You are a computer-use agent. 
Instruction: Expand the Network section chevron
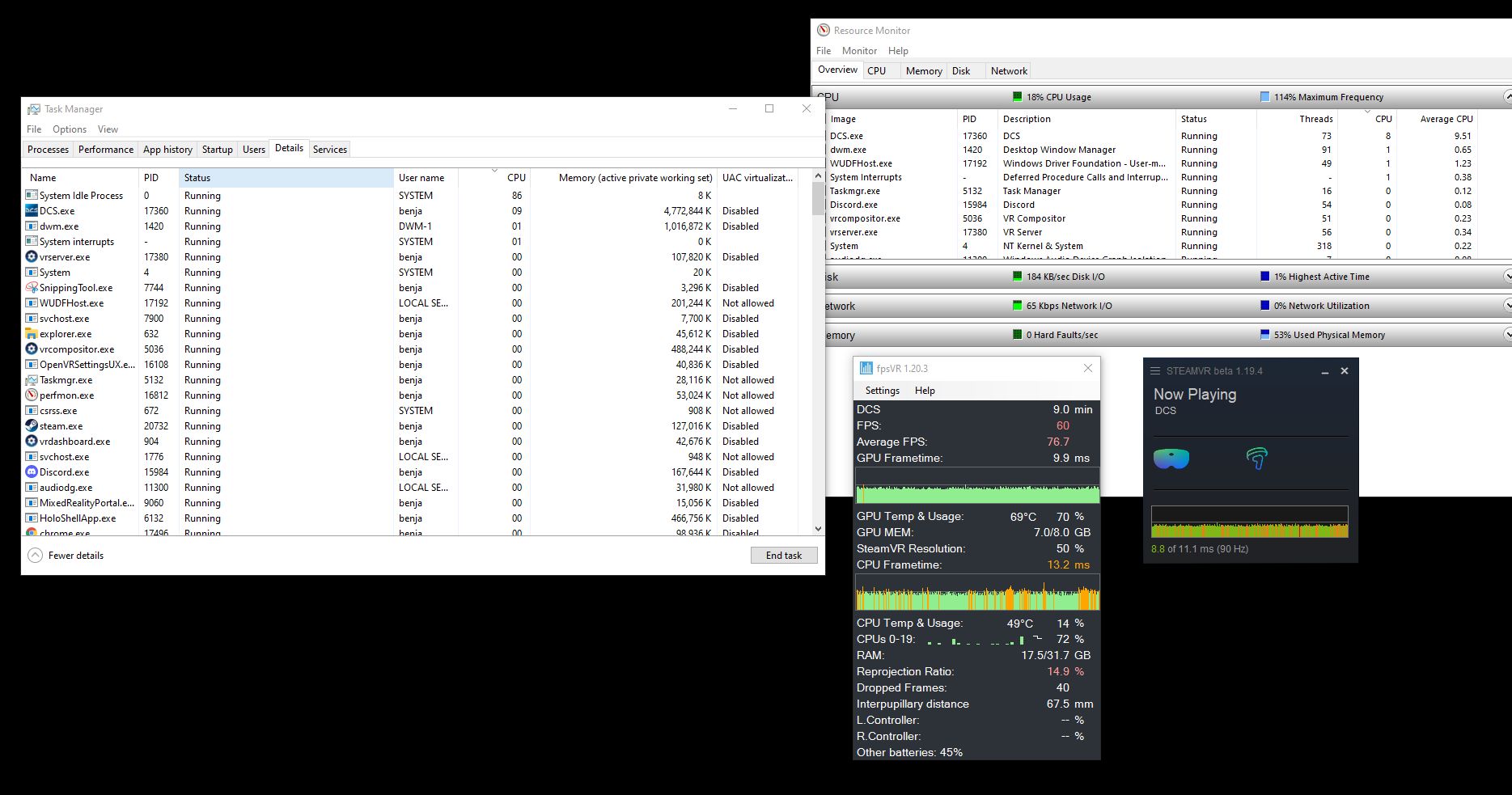[1506, 306]
